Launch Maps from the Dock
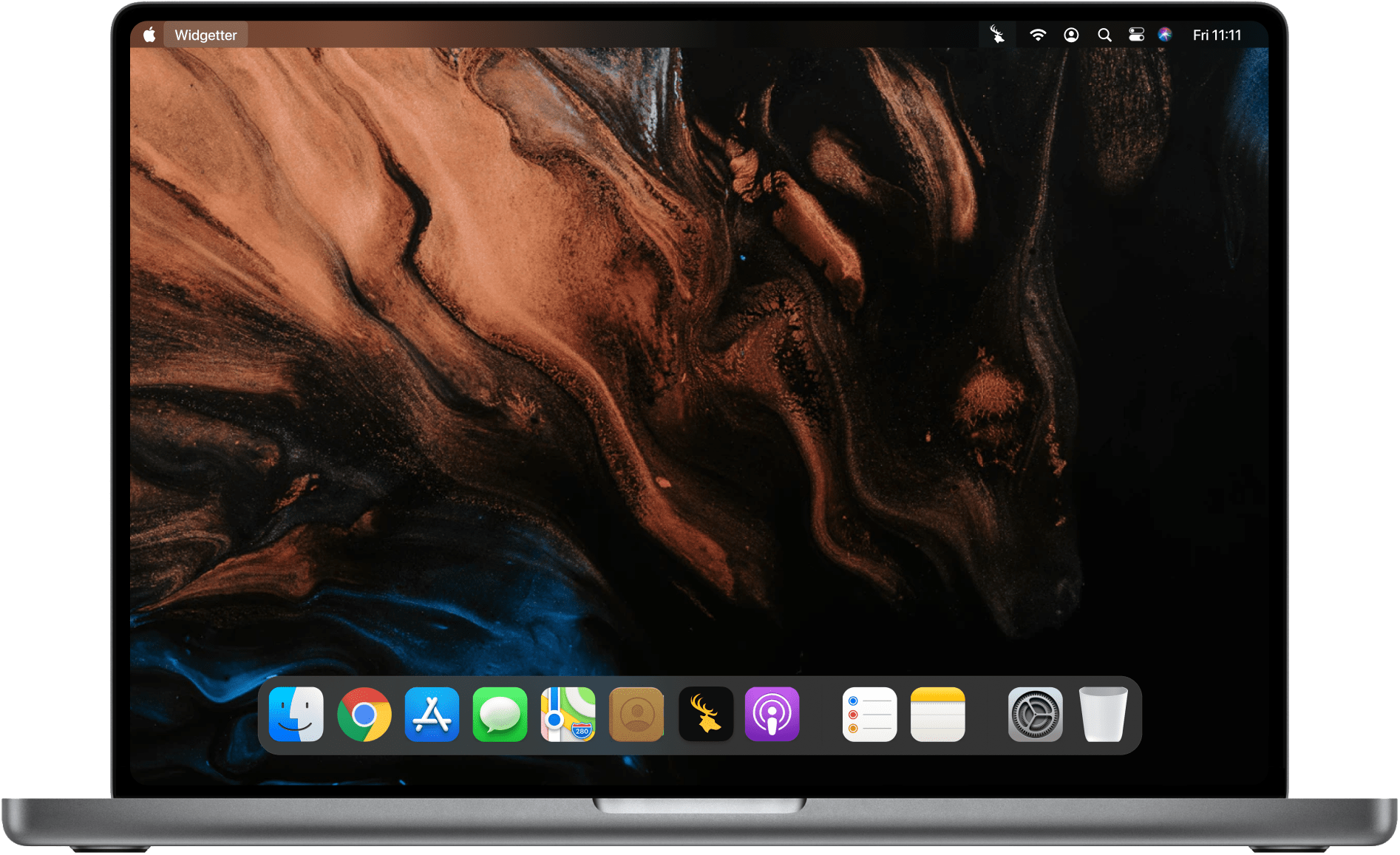The image size is (1400, 855). 568,715
